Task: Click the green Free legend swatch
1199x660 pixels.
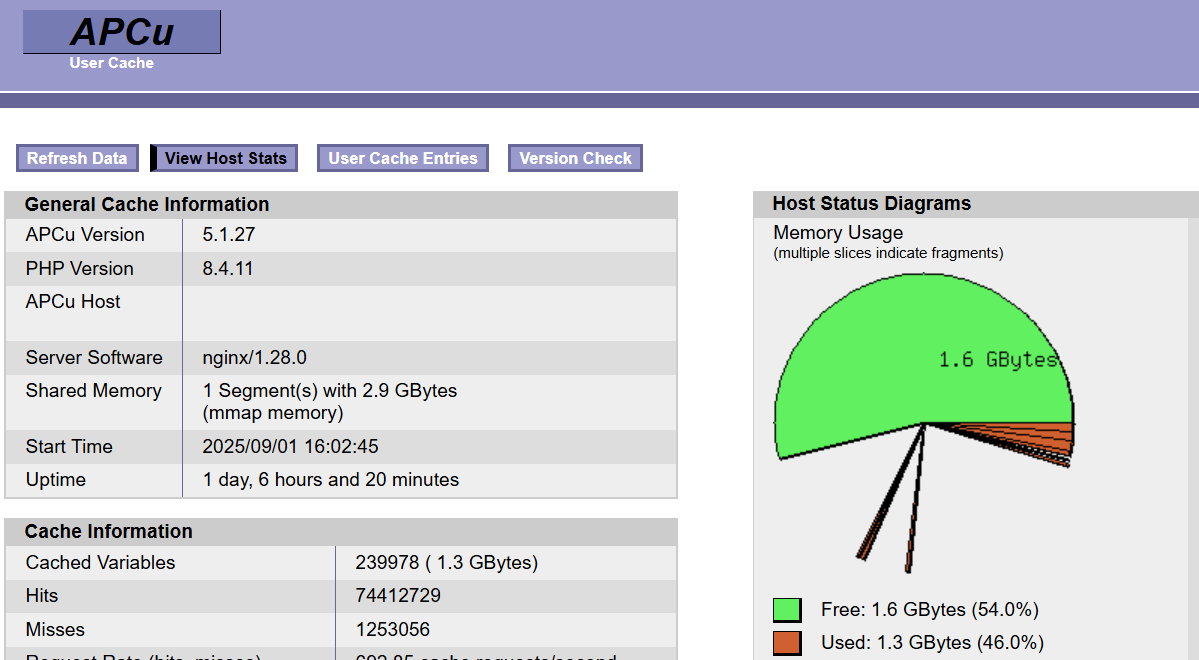Action: (787, 610)
